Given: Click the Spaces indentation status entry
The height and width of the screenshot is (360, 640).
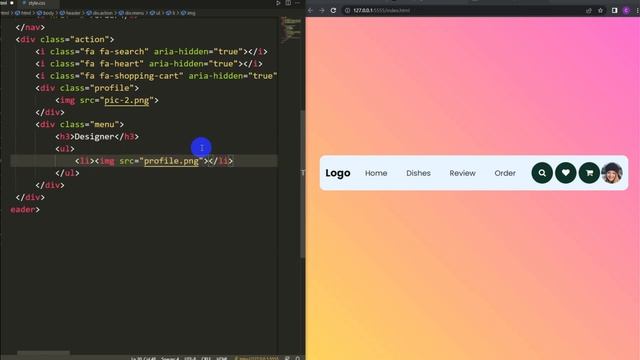Looking at the screenshot, I should [170, 358].
